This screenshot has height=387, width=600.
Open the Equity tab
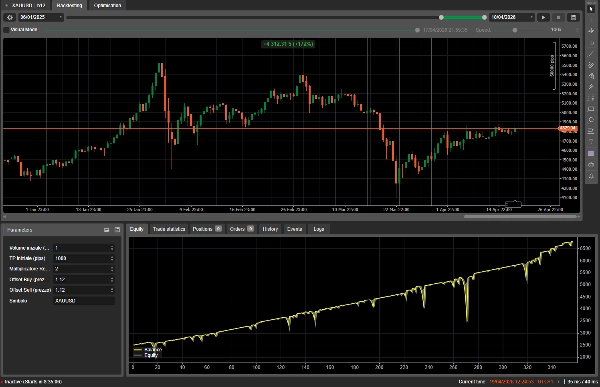136,229
